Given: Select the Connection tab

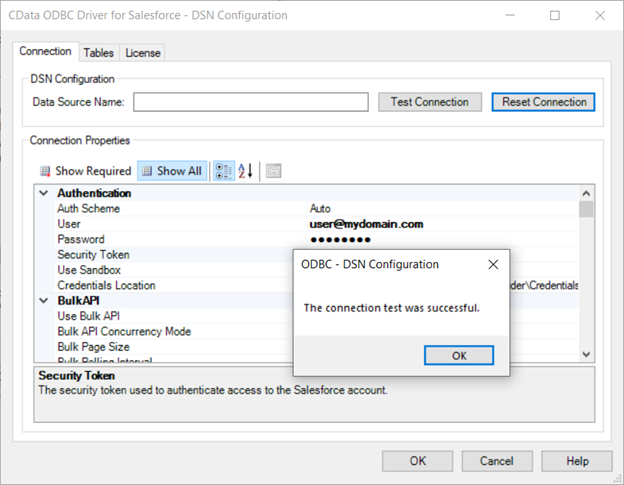Looking at the screenshot, I should (x=46, y=52).
